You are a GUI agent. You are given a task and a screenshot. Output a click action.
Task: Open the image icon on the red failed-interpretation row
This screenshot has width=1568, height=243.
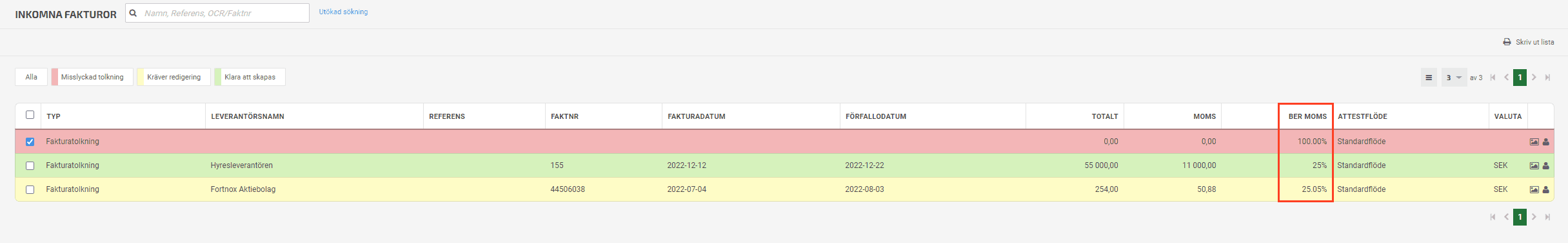[x=1534, y=142]
